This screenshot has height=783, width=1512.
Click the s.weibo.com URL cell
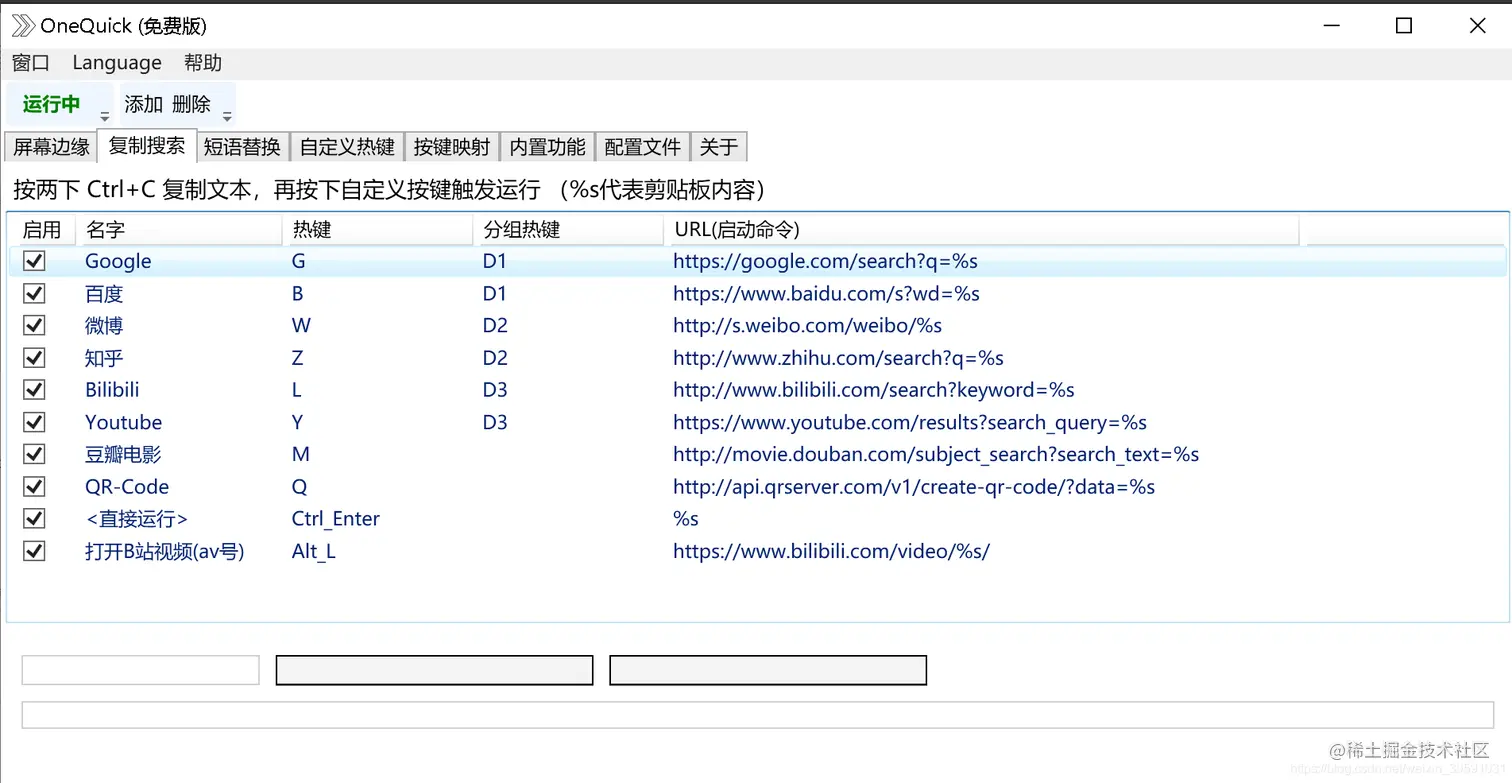click(x=807, y=326)
